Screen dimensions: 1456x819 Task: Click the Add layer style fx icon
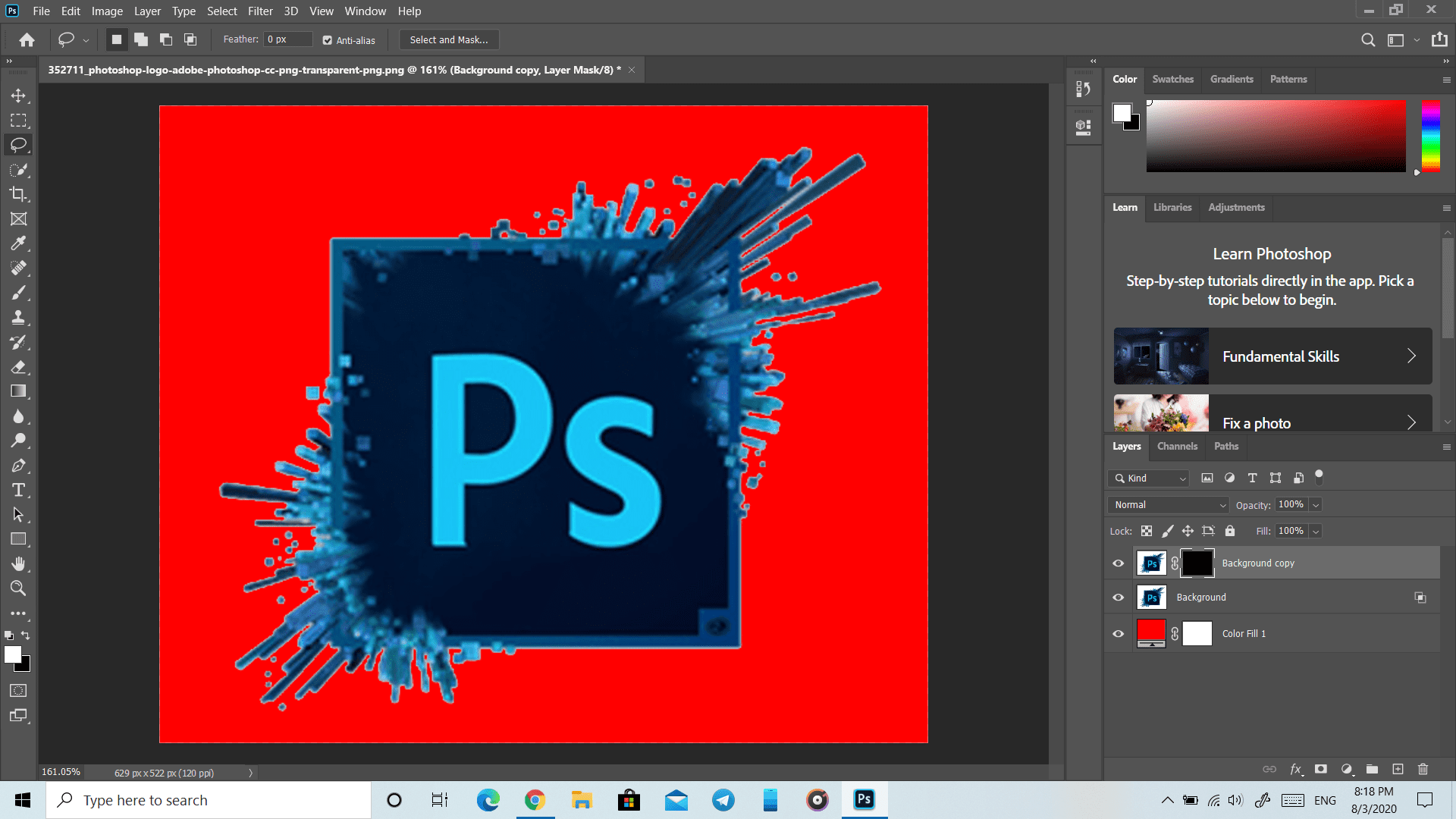(1296, 769)
